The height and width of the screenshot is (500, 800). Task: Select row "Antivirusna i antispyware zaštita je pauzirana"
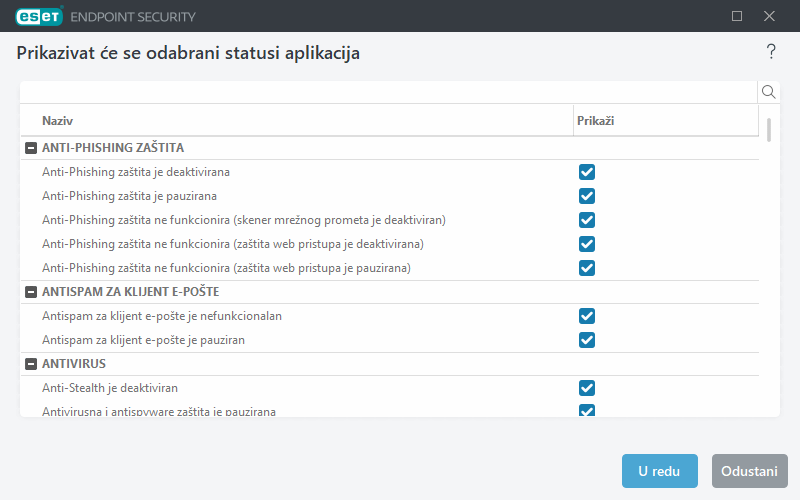pos(390,409)
